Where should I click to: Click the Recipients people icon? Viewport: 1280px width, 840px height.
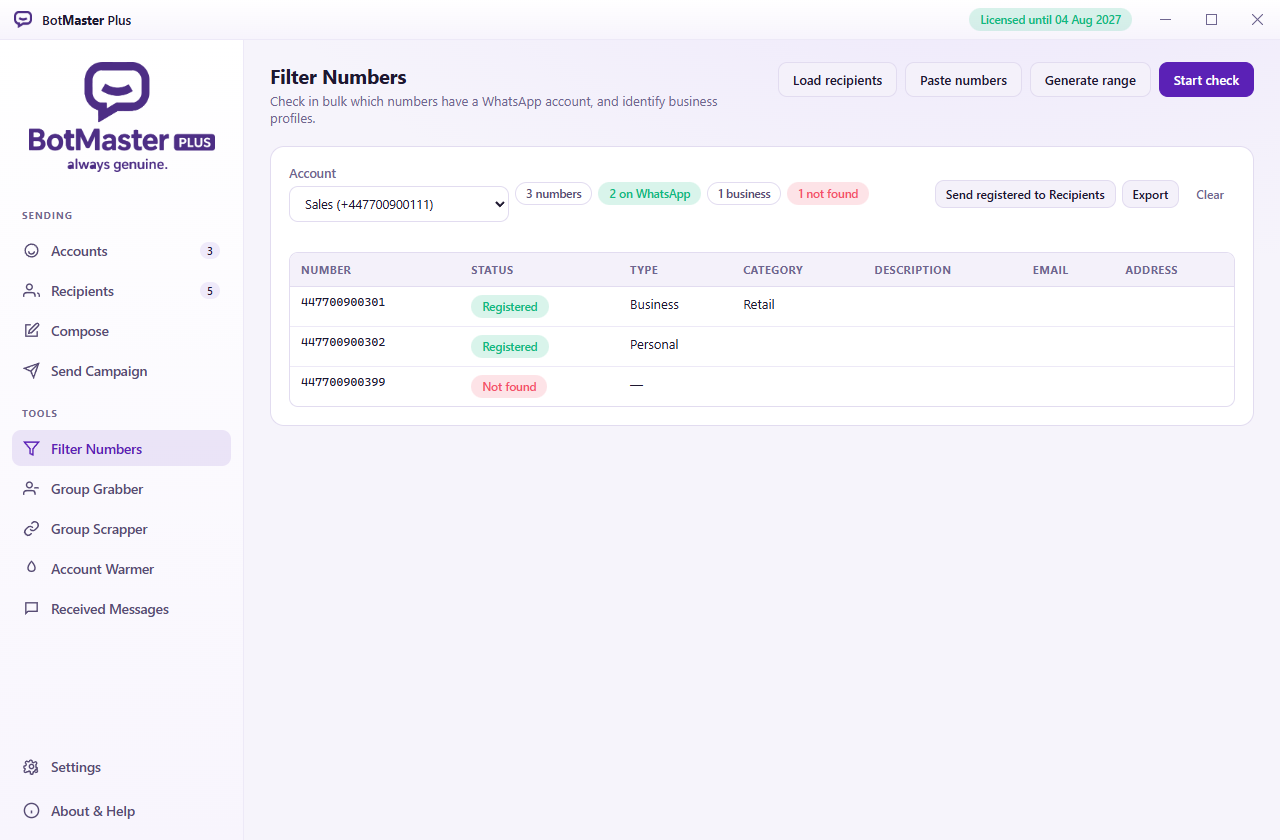[32, 291]
